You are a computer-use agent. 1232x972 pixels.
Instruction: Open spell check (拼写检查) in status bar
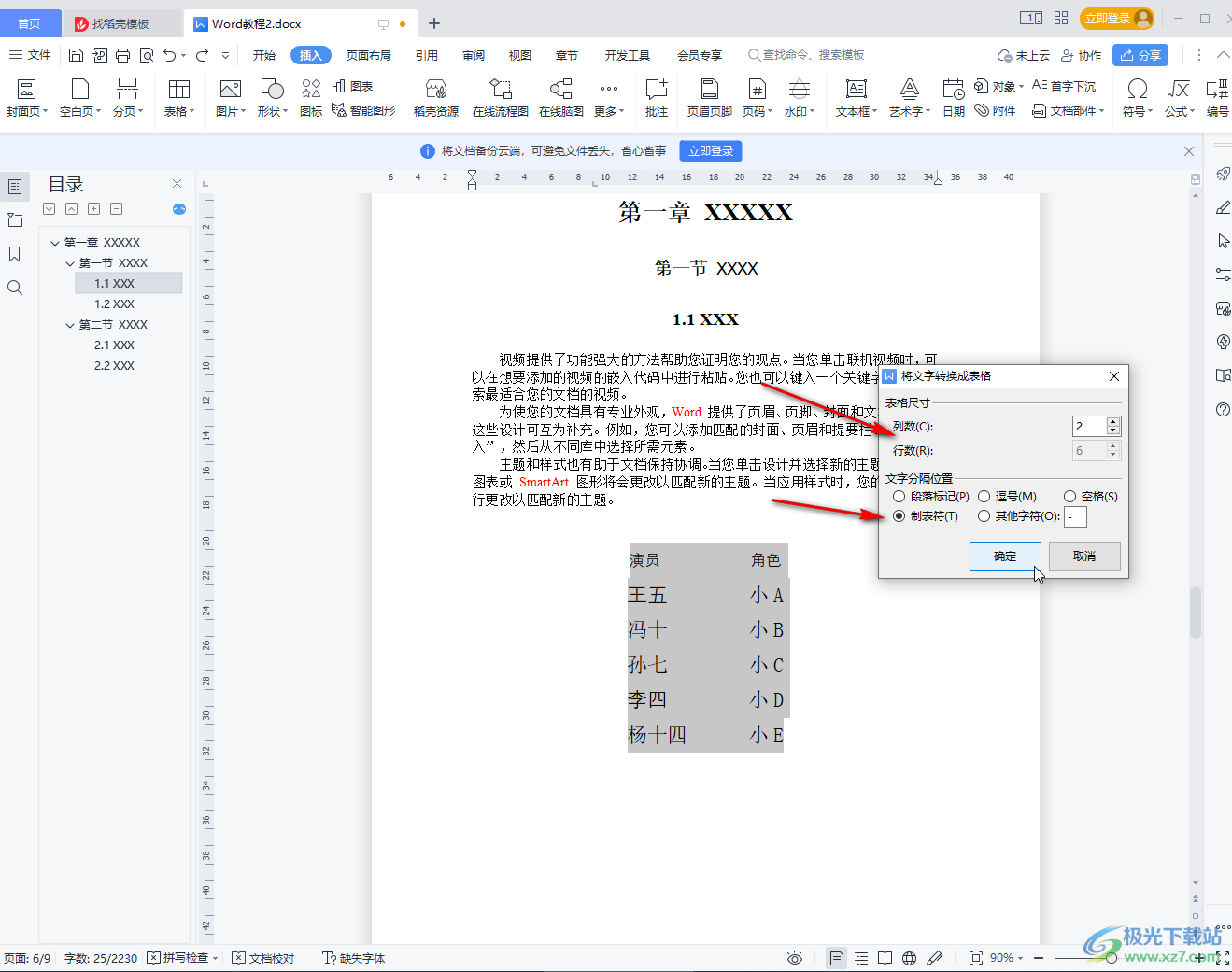coord(182,958)
